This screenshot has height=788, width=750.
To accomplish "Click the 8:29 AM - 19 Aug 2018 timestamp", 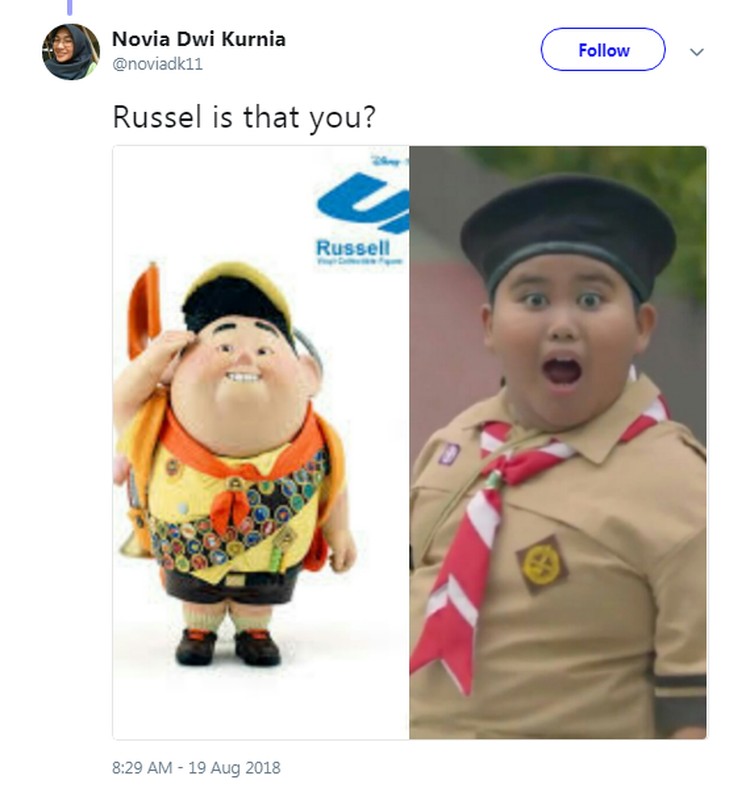I will click(196, 767).
